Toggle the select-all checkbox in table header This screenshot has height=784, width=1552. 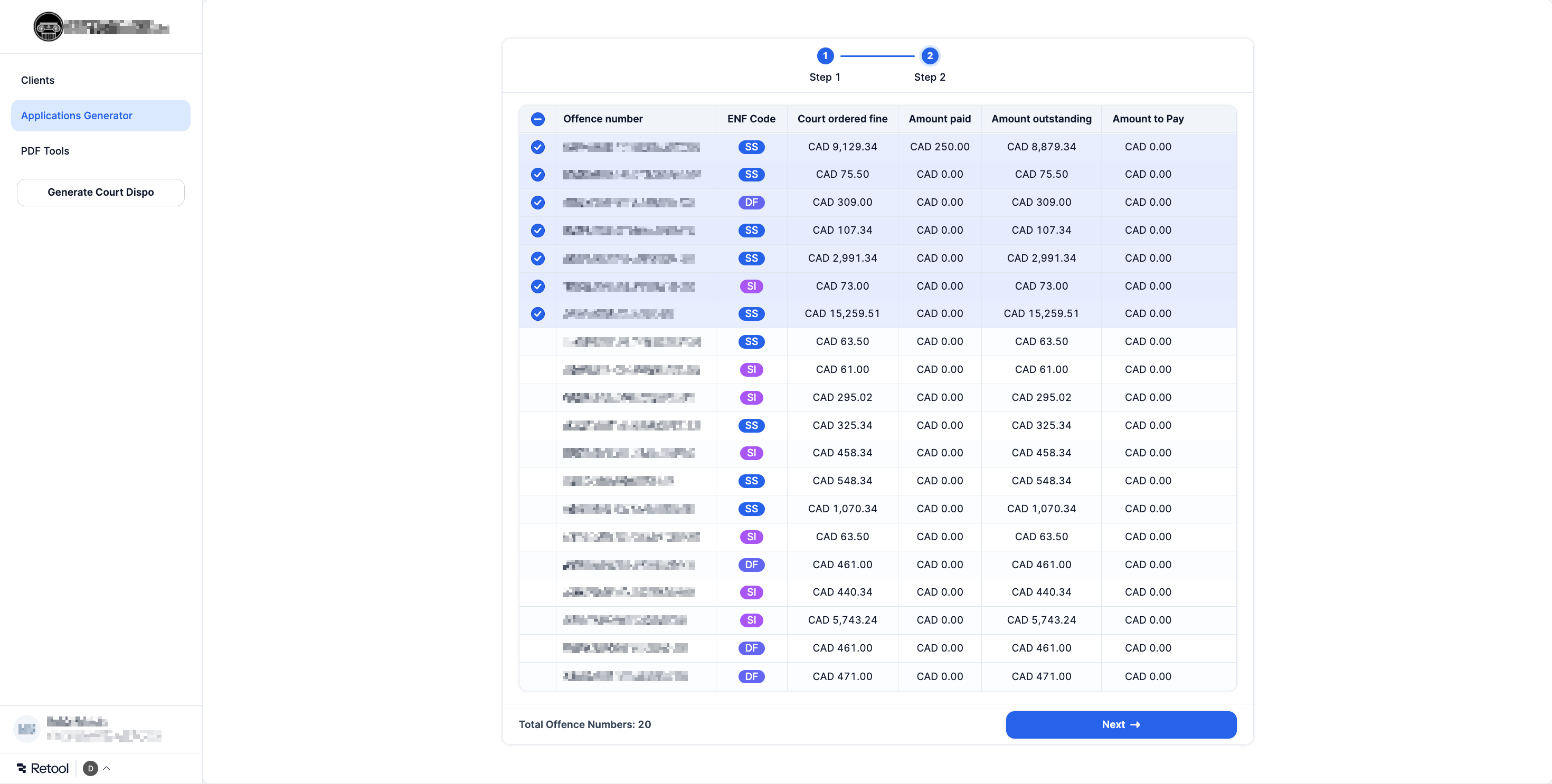tap(537, 119)
